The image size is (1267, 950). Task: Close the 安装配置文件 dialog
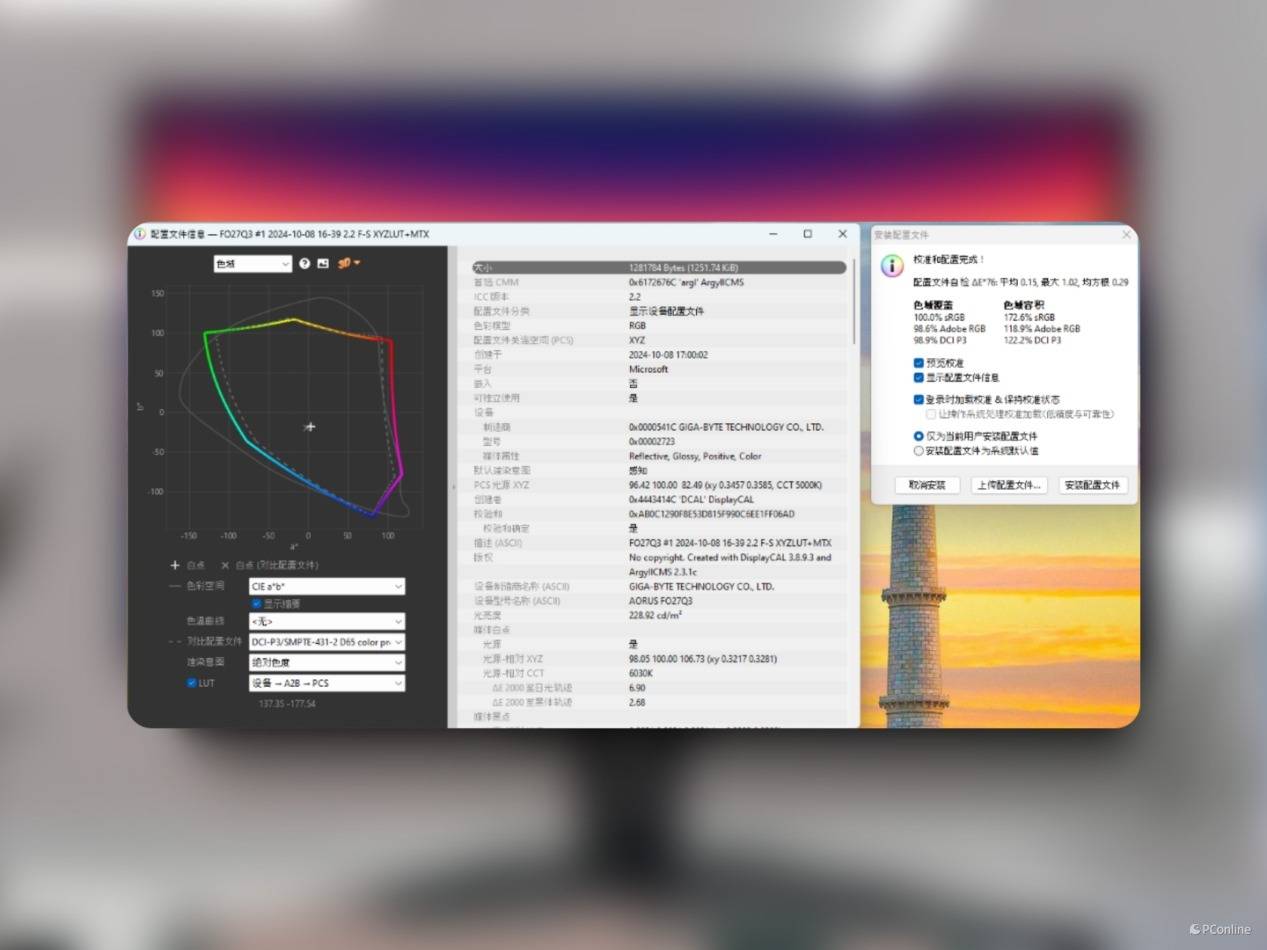point(1126,235)
